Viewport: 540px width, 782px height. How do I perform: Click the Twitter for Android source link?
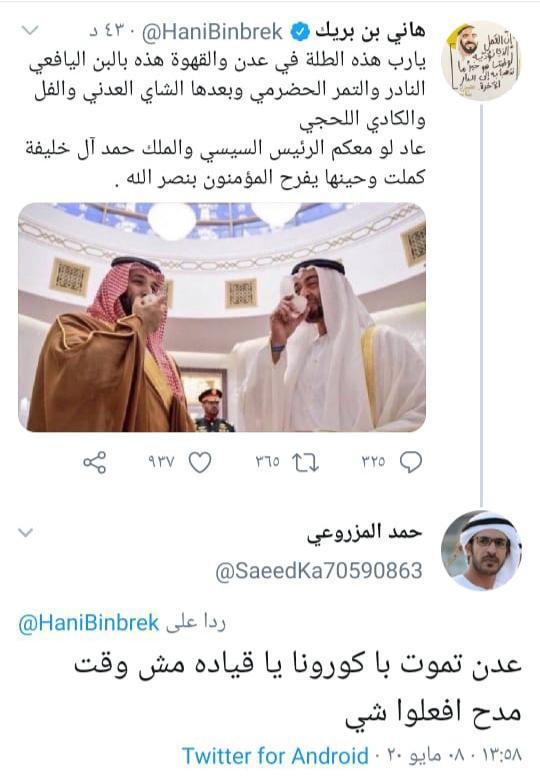pyautogui.click(x=275, y=756)
